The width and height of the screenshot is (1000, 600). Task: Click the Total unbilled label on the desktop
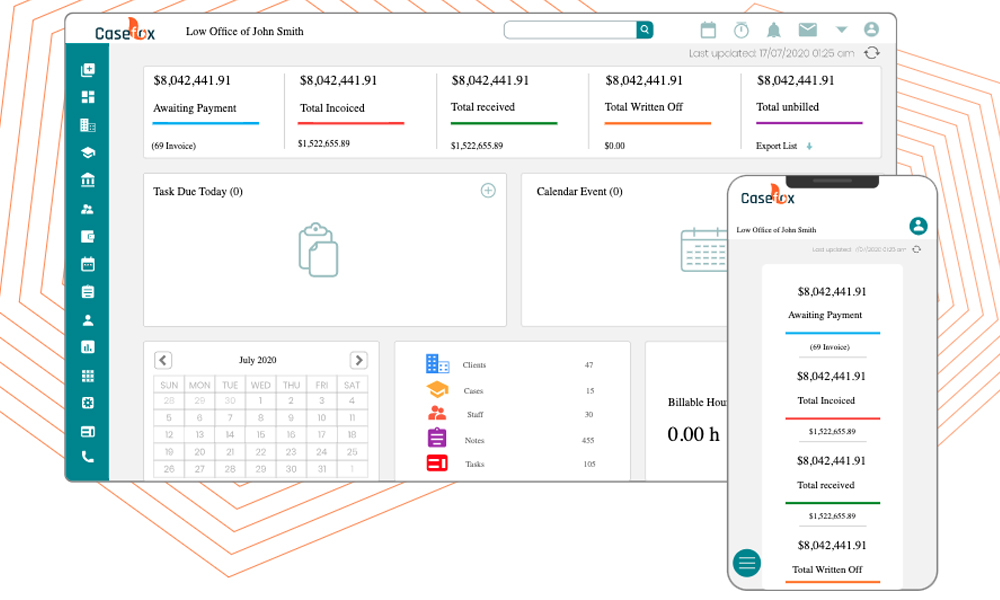point(788,107)
